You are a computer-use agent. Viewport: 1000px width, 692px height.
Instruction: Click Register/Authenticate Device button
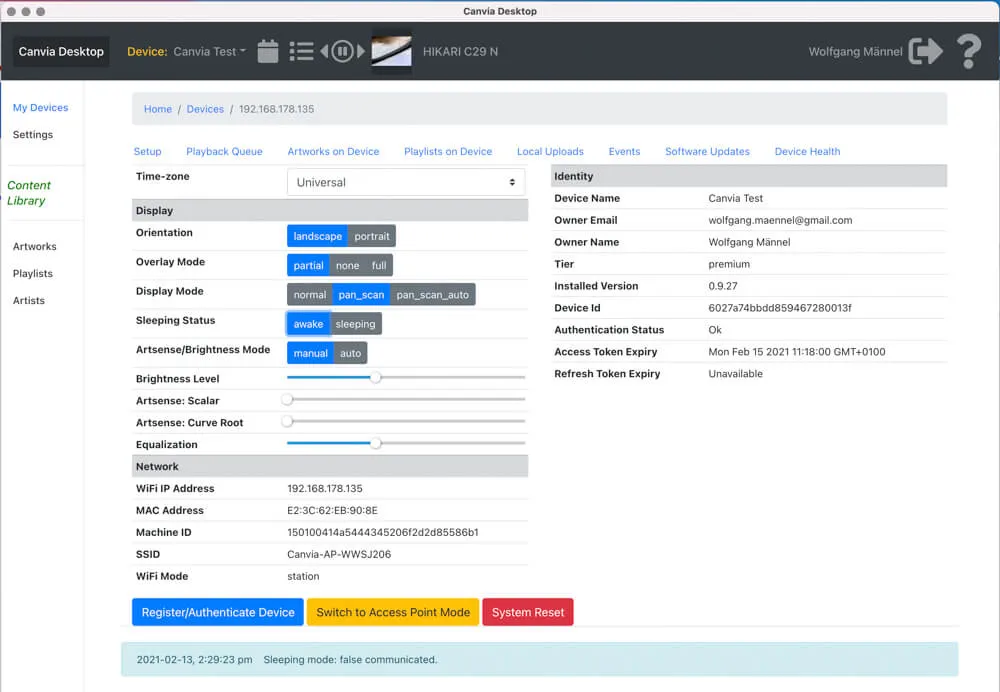point(218,612)
